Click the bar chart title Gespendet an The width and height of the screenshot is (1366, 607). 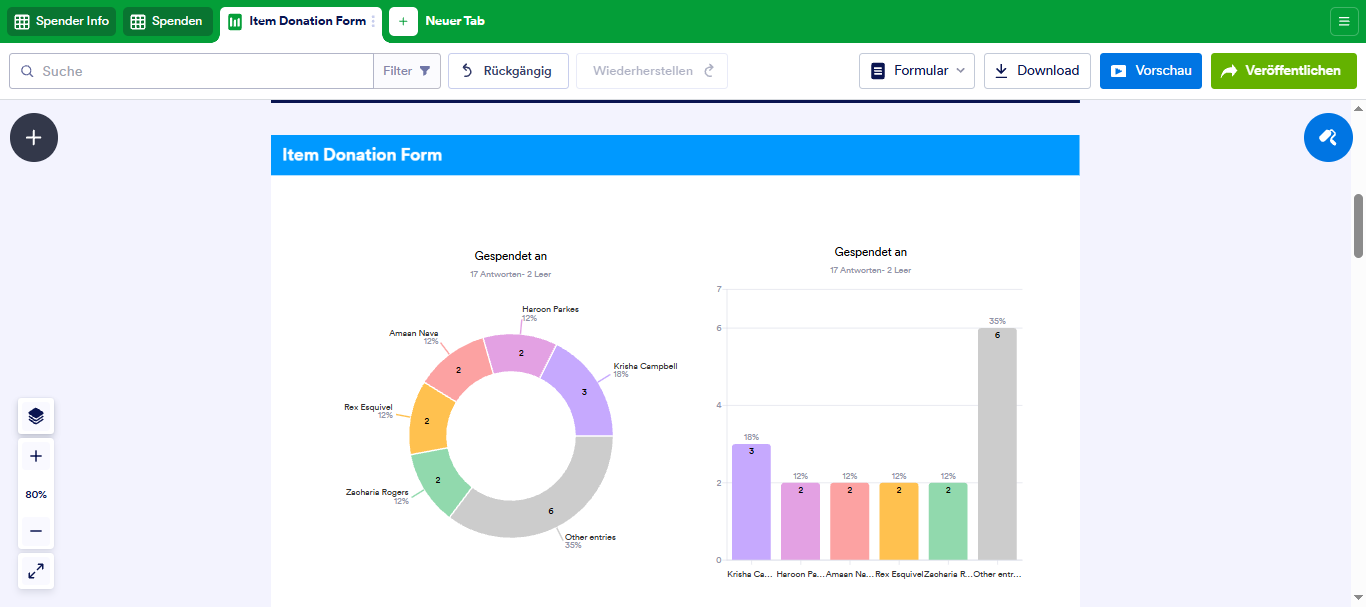click(871, 252)
